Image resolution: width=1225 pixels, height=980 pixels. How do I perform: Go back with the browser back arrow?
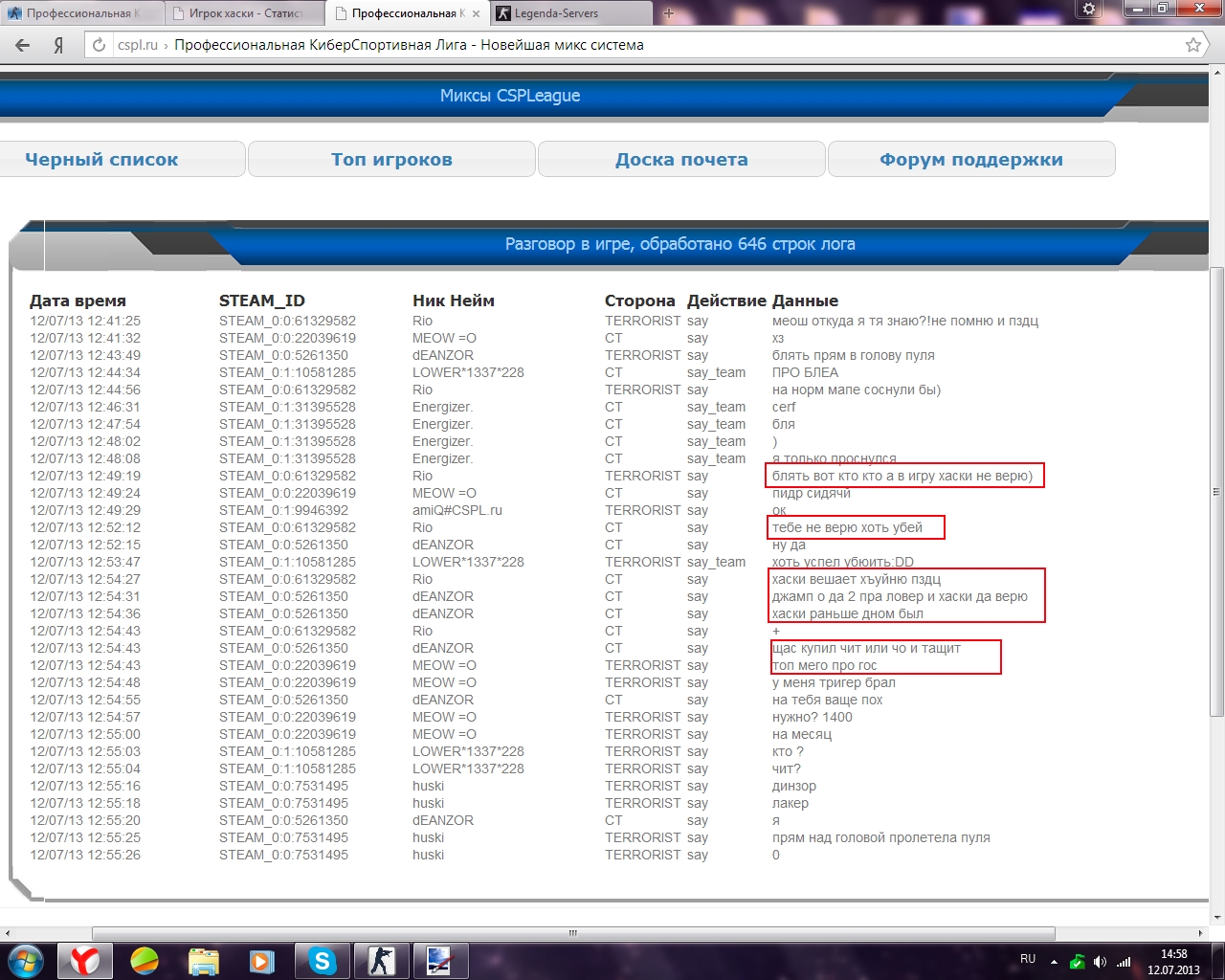tap(22, 45)
